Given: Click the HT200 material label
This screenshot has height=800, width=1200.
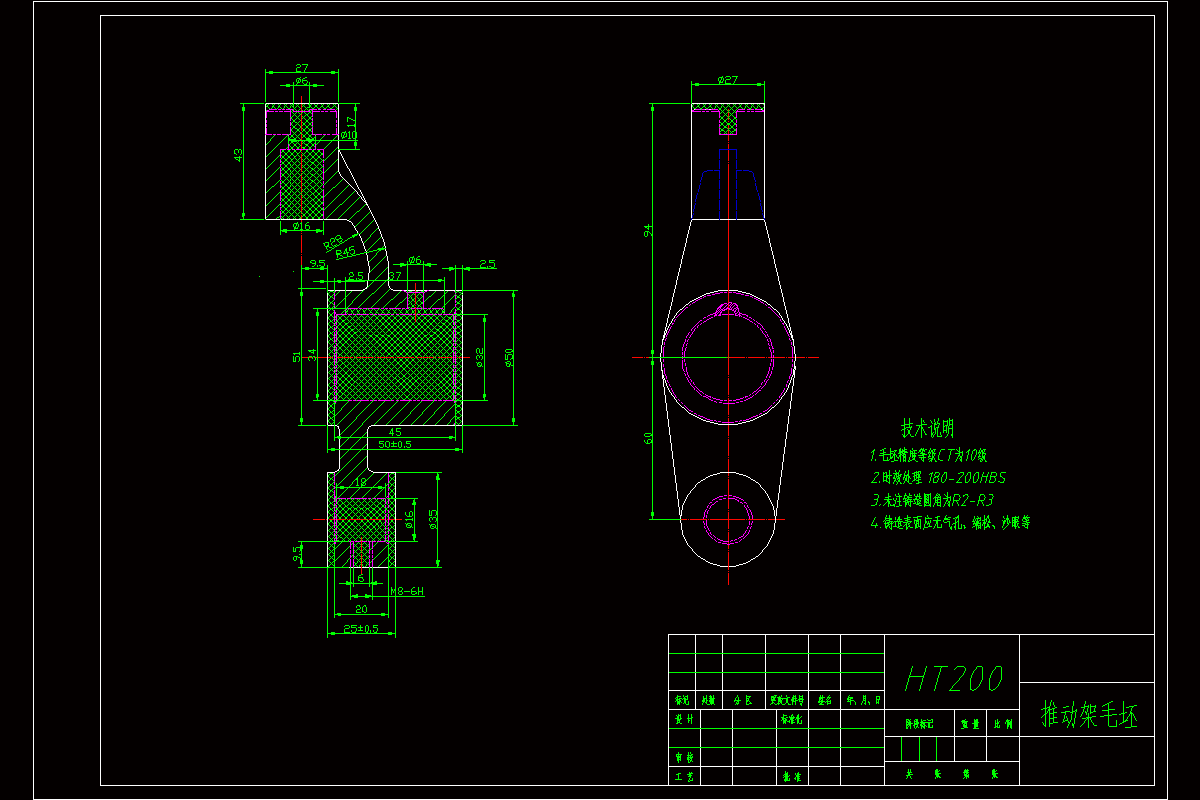Looking at the screenshot, I should (953, 679).
